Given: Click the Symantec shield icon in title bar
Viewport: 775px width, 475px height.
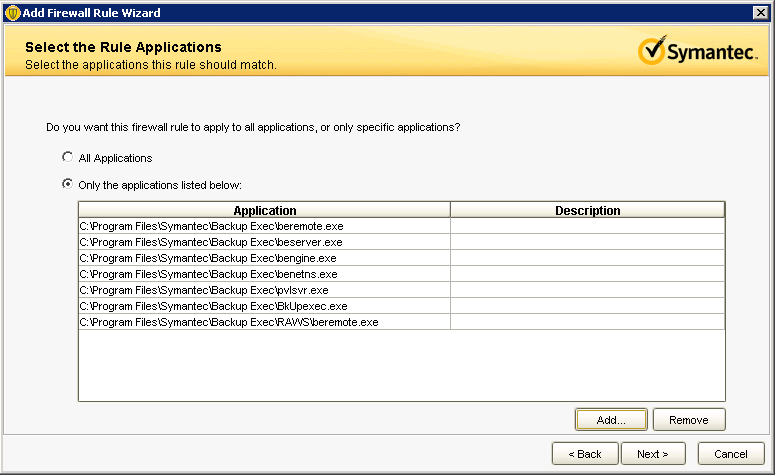Looking at the screenshot, I should (13, 13).
